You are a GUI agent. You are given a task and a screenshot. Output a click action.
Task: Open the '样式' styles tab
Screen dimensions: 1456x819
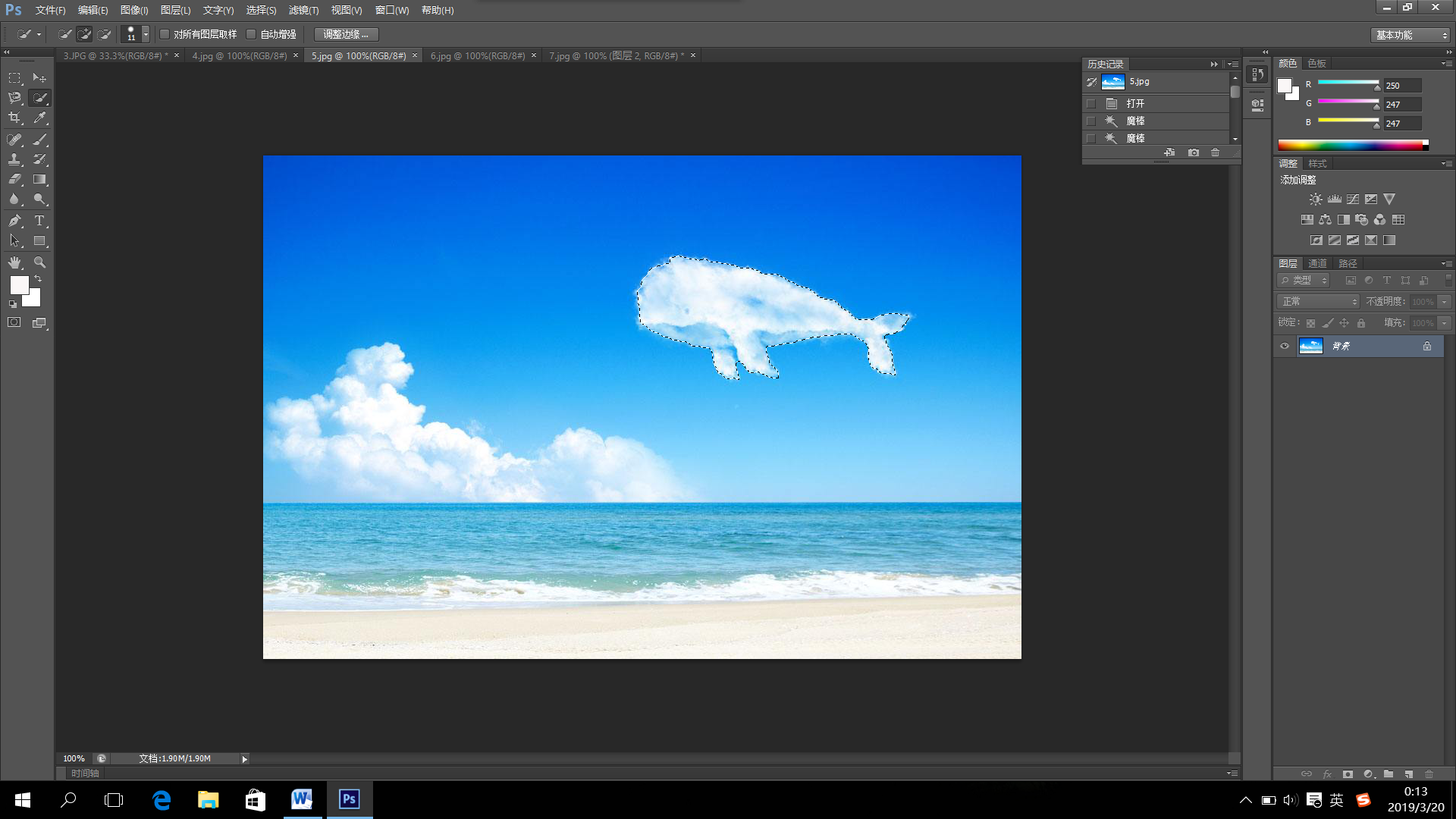click(x=1318, y=164)
